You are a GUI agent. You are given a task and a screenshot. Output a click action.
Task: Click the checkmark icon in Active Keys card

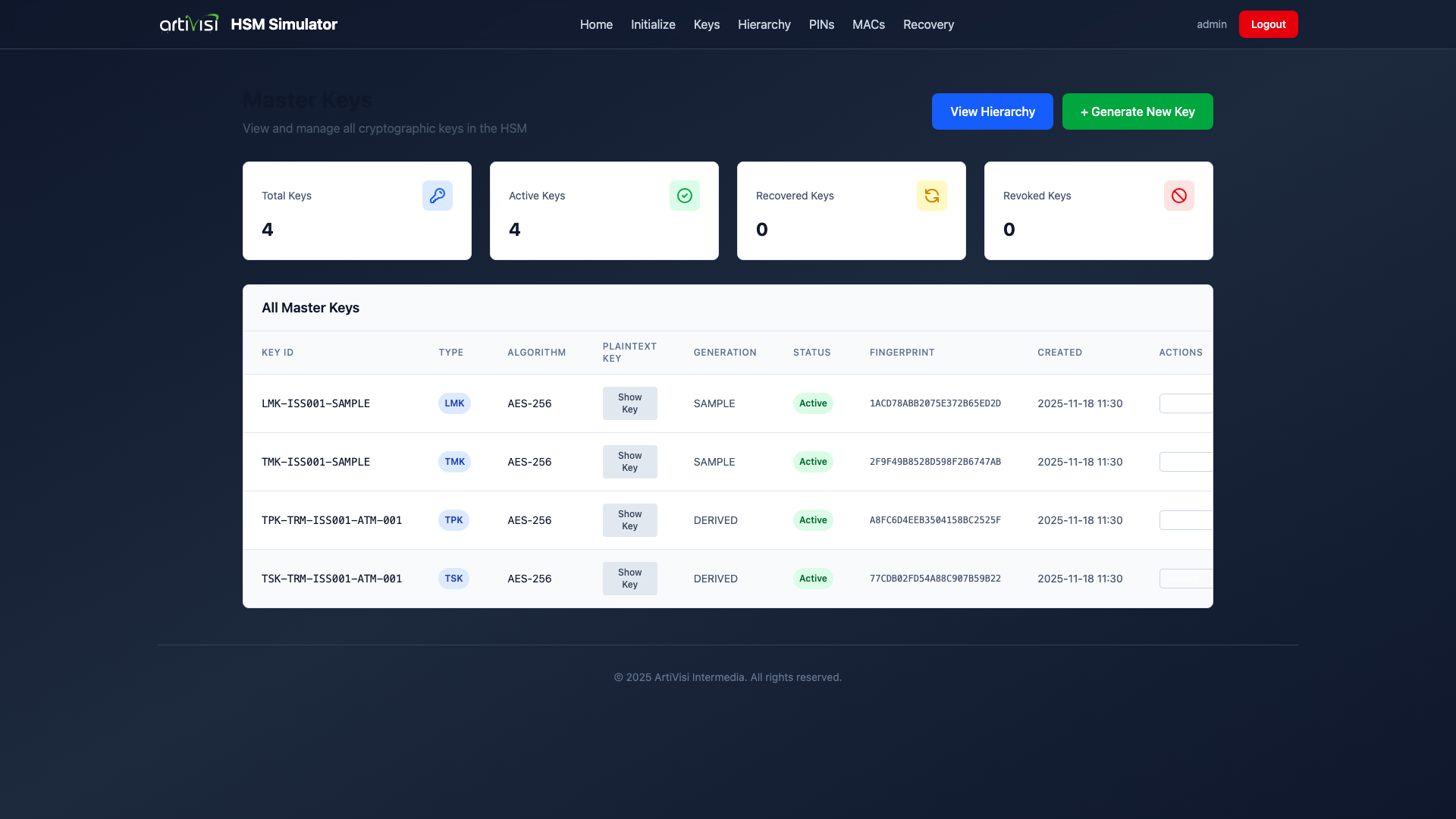pos(684,196)
